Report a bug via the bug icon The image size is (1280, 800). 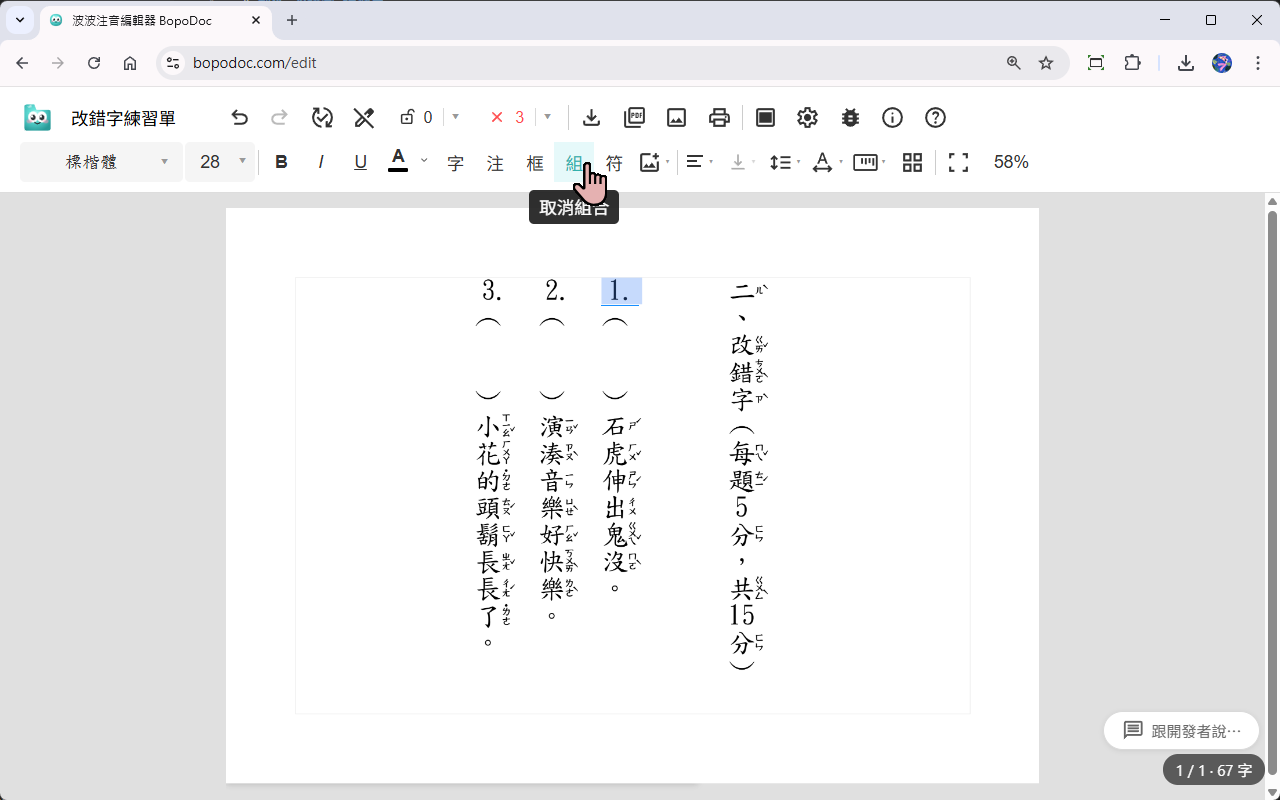pos(850,117)
